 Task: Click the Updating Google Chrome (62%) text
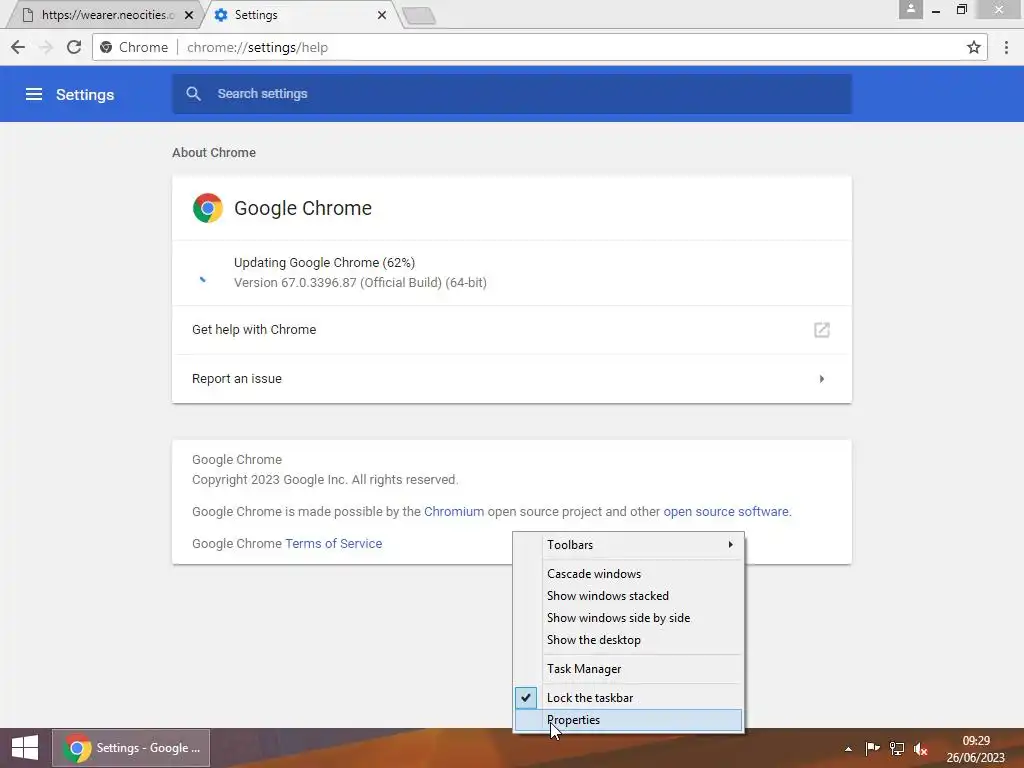(x=325, y=263)
